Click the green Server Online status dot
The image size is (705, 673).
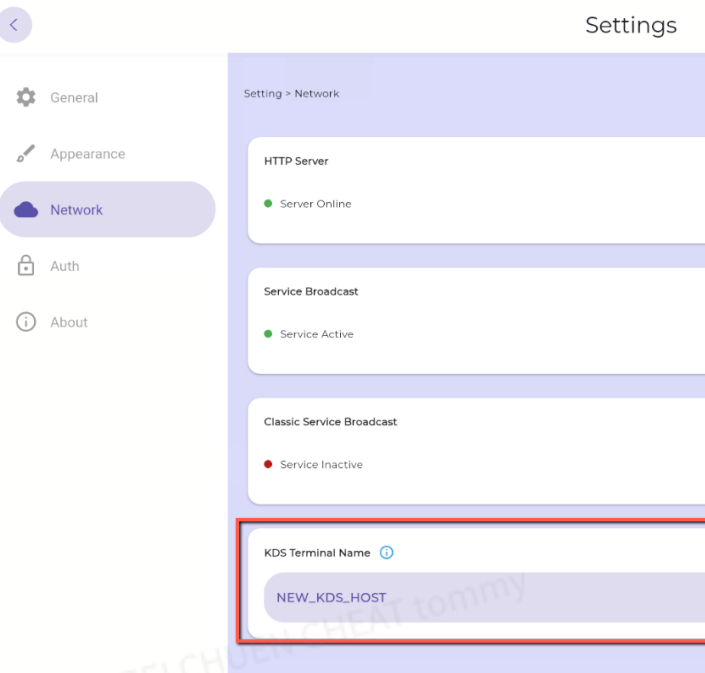pos(268,204)
